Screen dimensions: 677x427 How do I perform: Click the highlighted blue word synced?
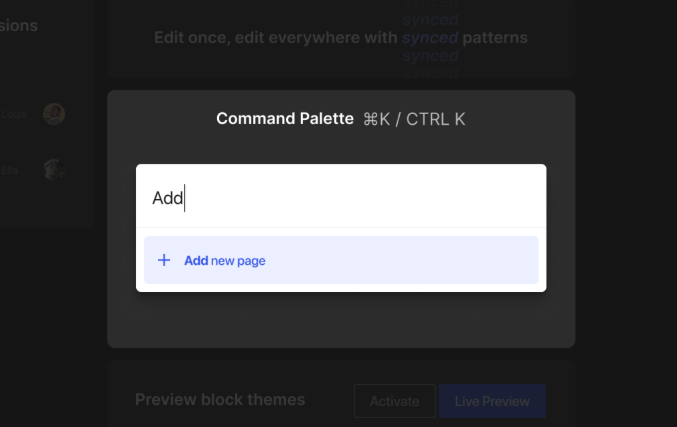(430, 38)
